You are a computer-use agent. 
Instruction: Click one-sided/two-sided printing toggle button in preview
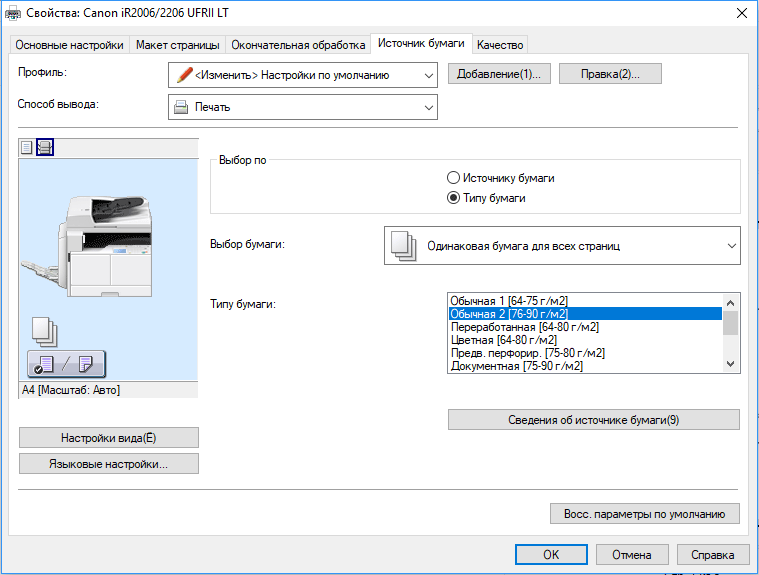tap(66, 364)
